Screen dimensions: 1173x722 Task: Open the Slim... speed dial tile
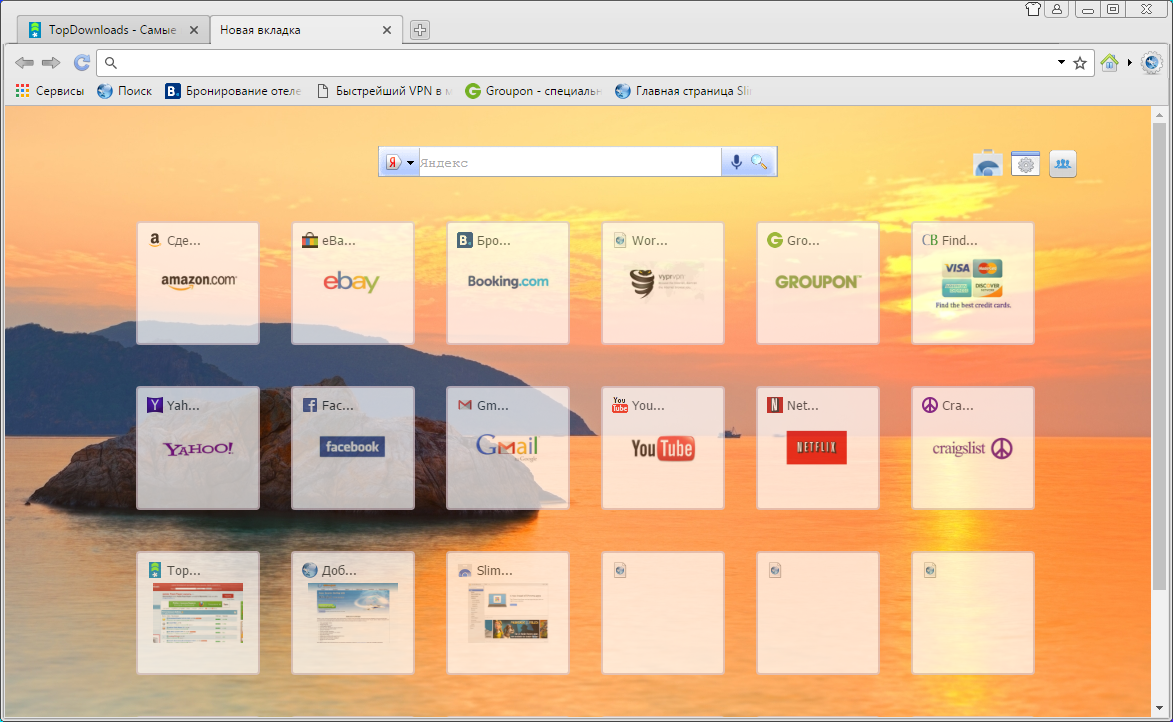[x=508, y=614]
